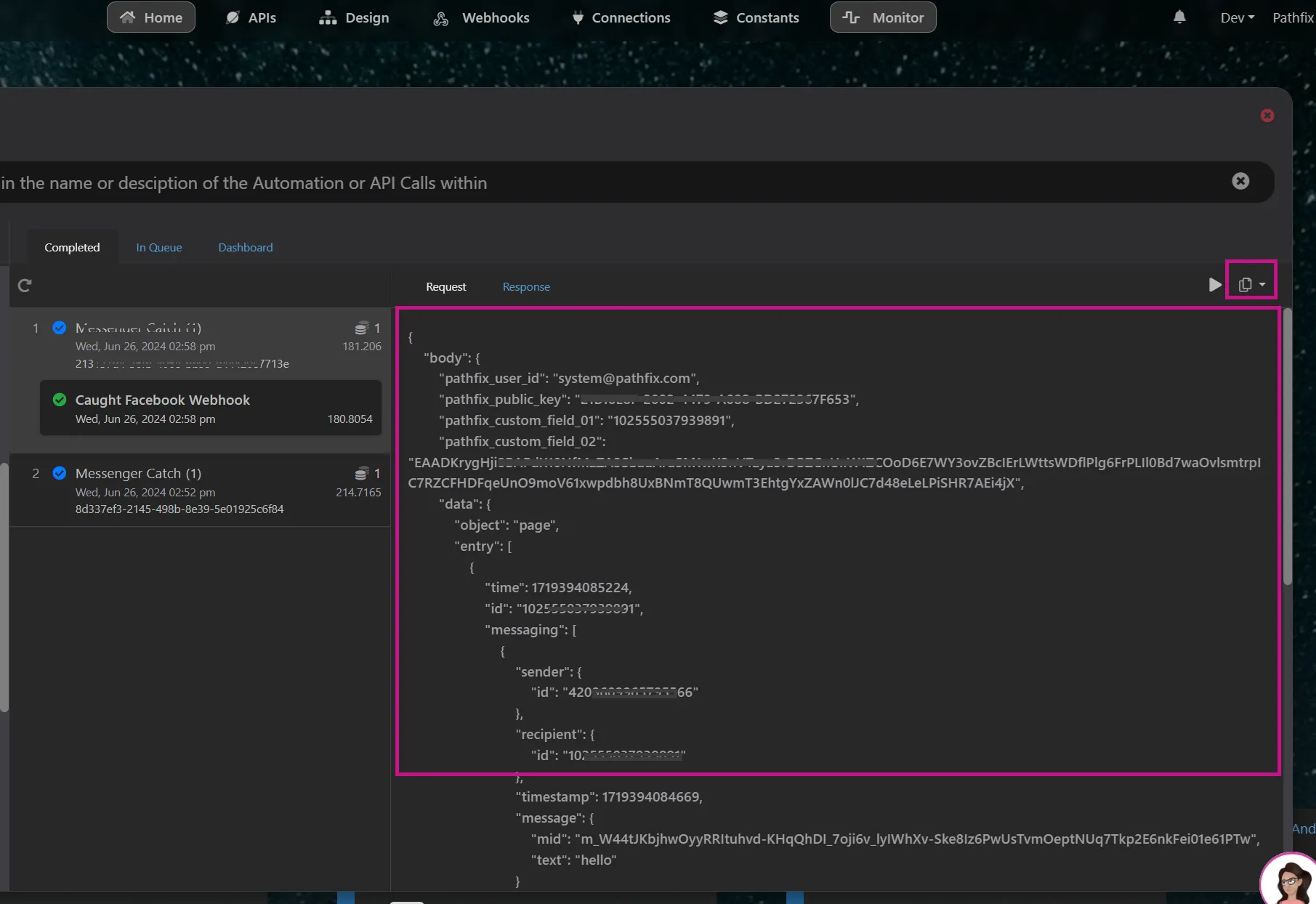The image size is (1316, 904).
Task: Open the copy options dropdown
Action: pos(1251,285)
